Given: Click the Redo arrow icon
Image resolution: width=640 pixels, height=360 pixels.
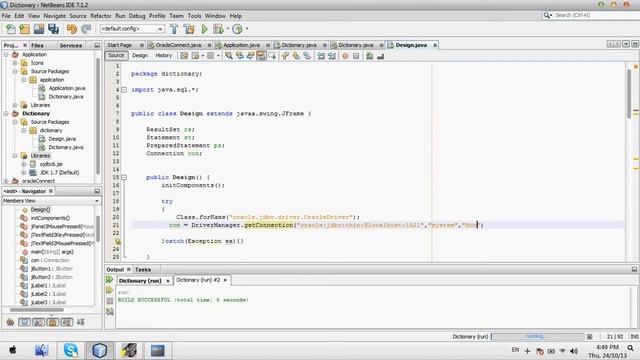Looking at the screenshot, I should point(86,29).
